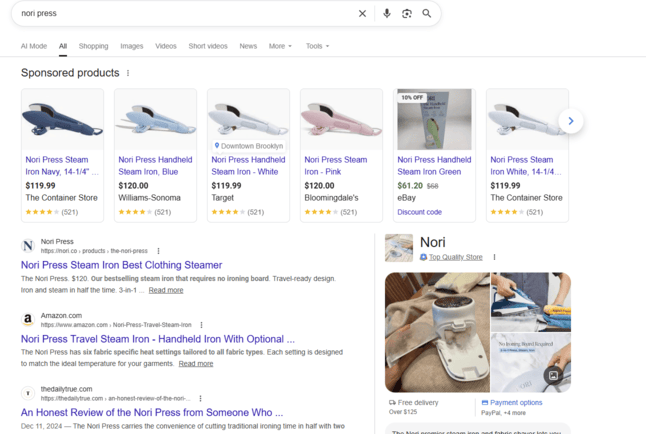Screen dimensions: 646x434
Task: Click Read more under the Amazon result
Action: tap(196, 364)
